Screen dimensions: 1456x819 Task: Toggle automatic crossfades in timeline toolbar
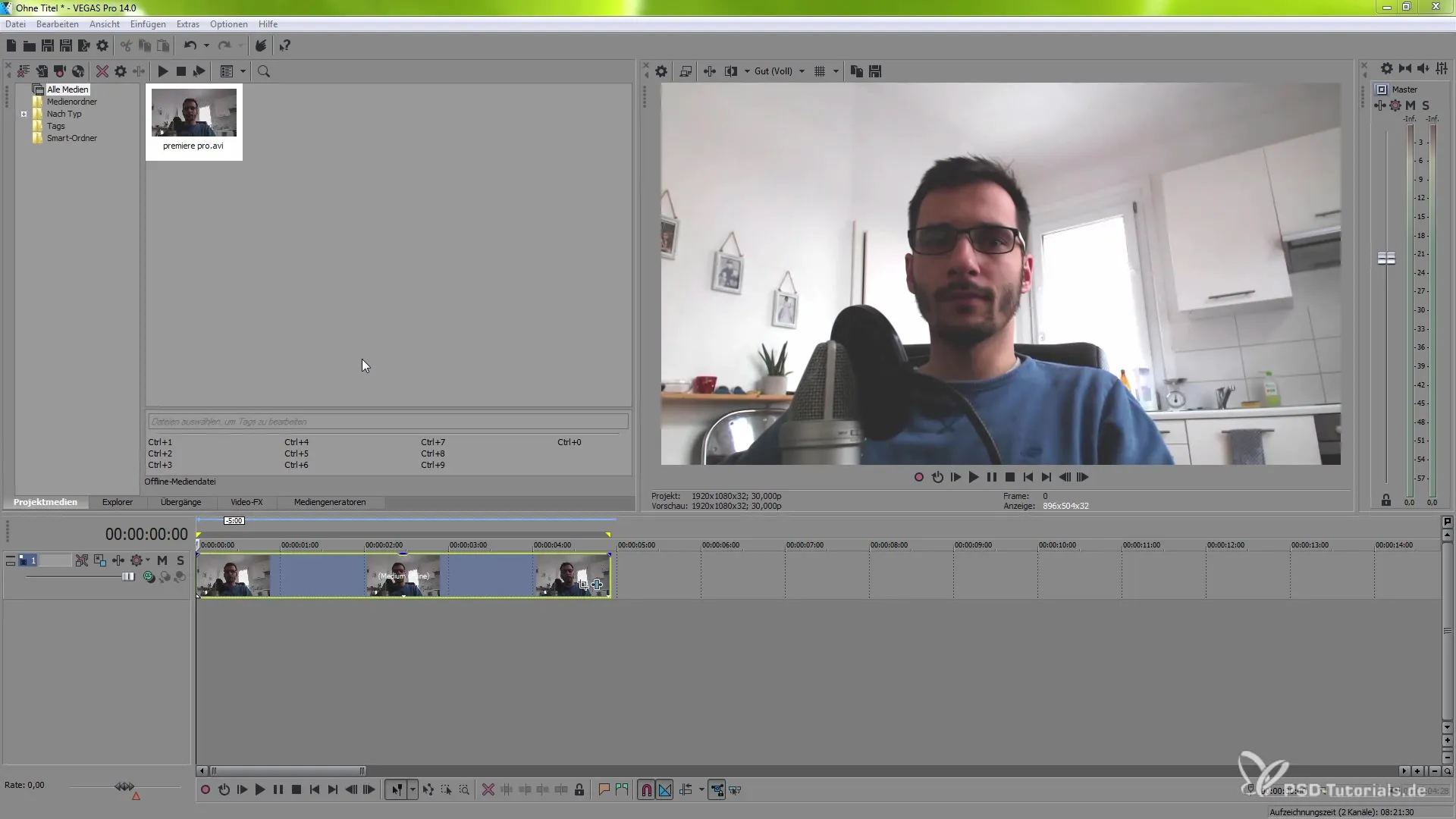pos(665,790)
